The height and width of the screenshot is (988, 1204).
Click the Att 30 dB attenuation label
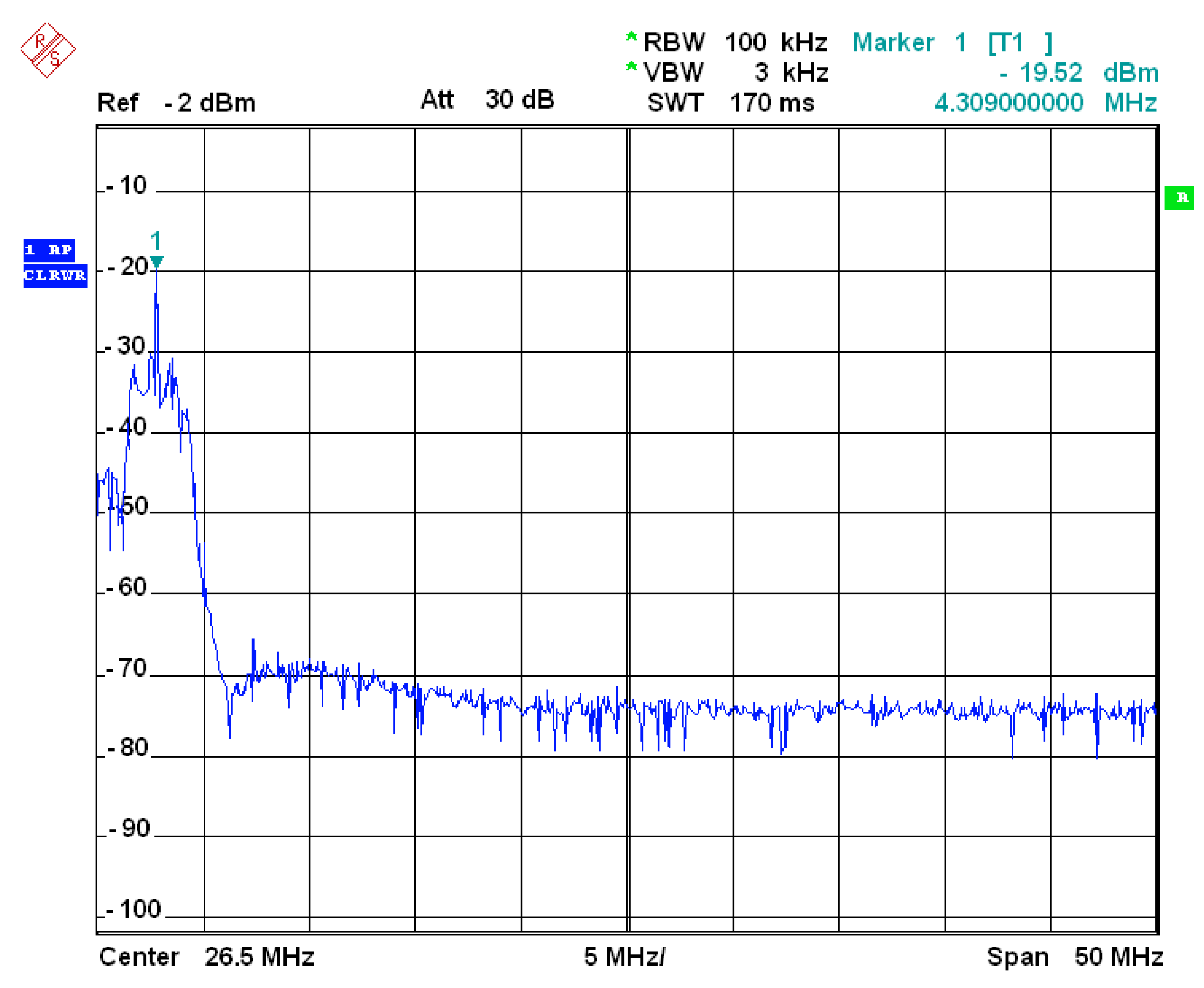click(487, 100)
